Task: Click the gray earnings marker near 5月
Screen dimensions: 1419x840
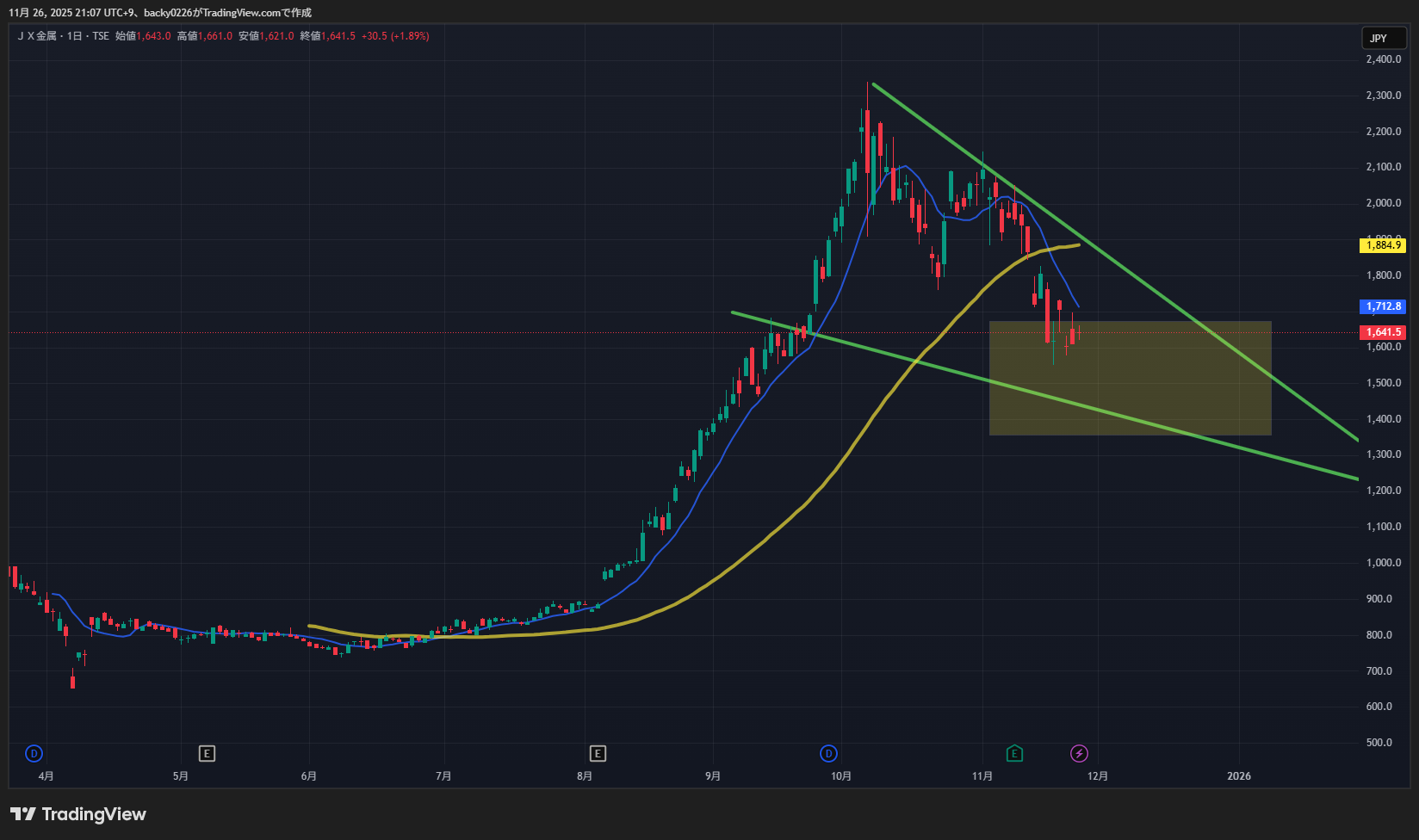Action: pyautogui.click(x=207, y=754)
